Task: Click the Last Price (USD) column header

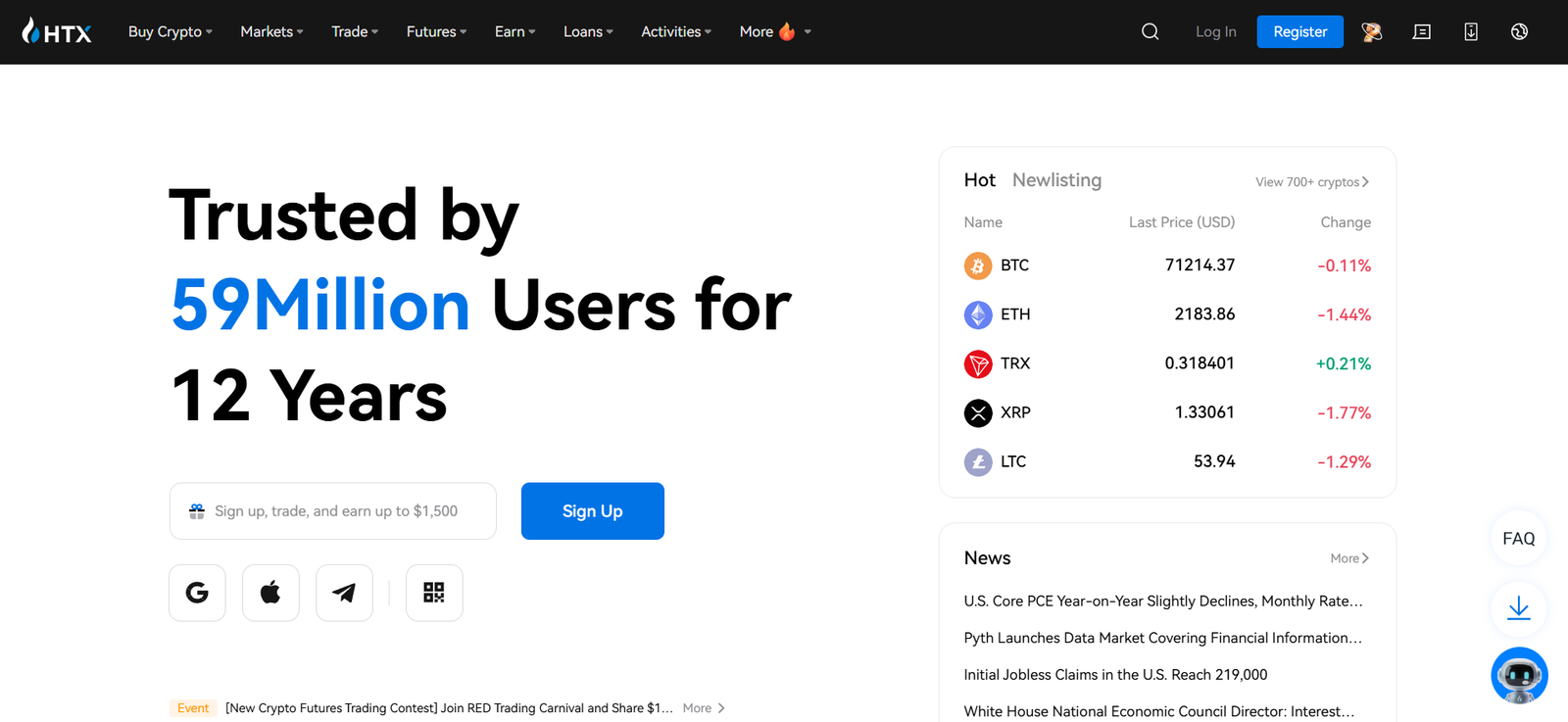Action: tap(1182, 222)
